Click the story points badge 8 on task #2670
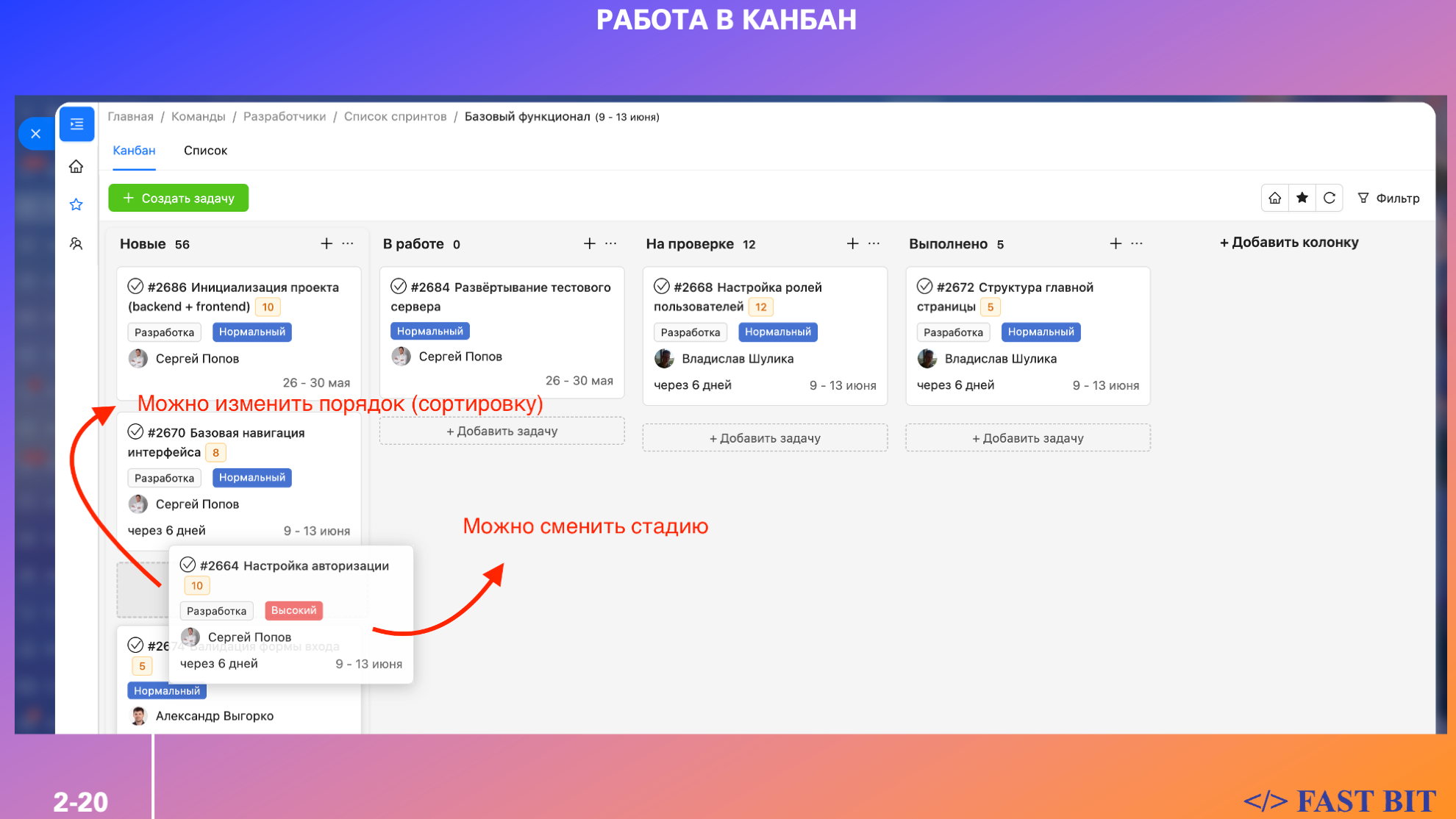The image size is (1456, 819). pos(215,453)
